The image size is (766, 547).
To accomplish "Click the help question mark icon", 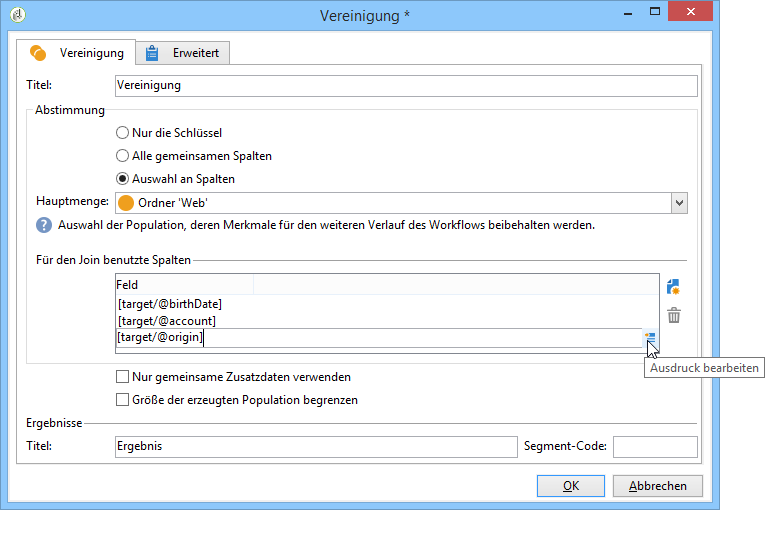I will pyautogui.click(x=44, y=225).
